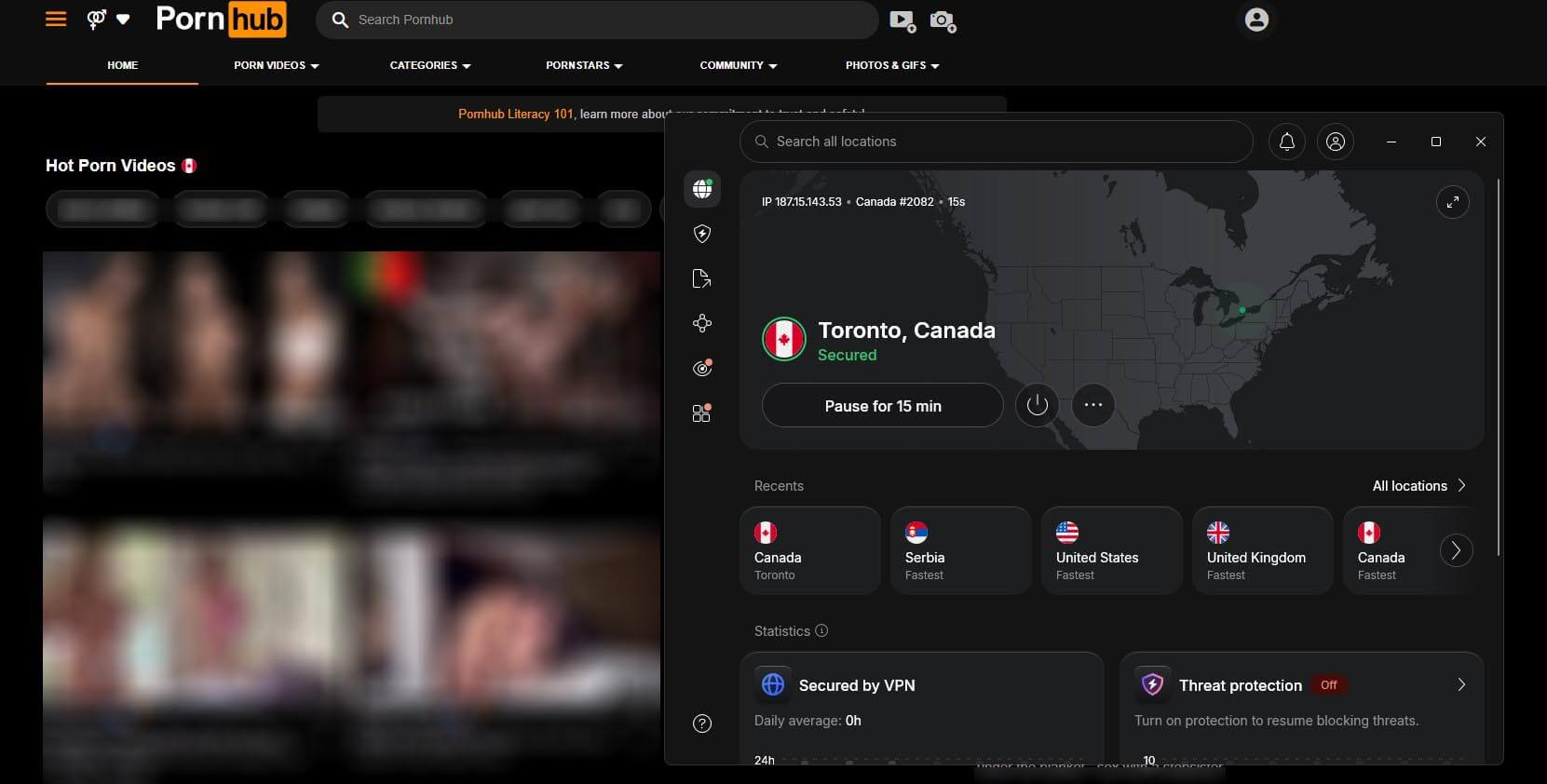The height and width of the screenshot is (784, 1547).
Task: Click the website upload video icon
Action: pyautogui.click(x=902, y=20)
